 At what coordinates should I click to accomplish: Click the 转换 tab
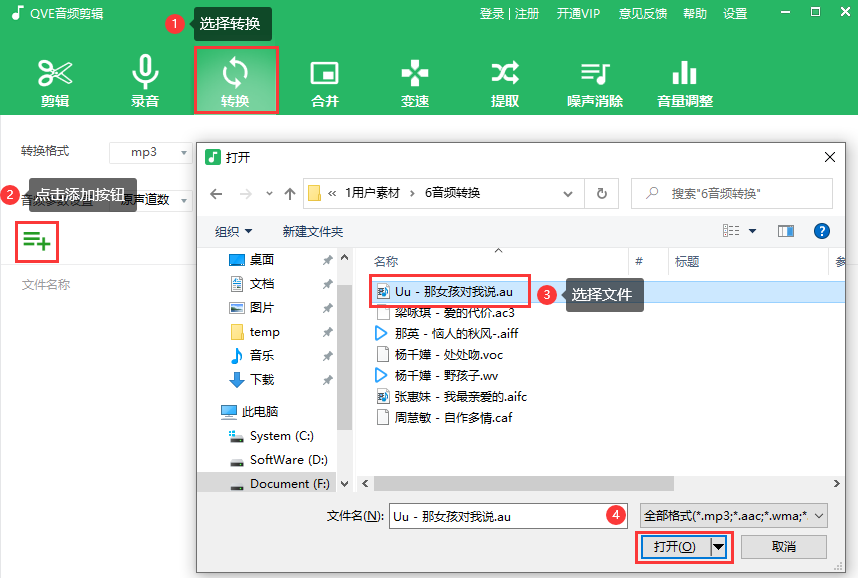pyautogui.click(x=235, y=81)
